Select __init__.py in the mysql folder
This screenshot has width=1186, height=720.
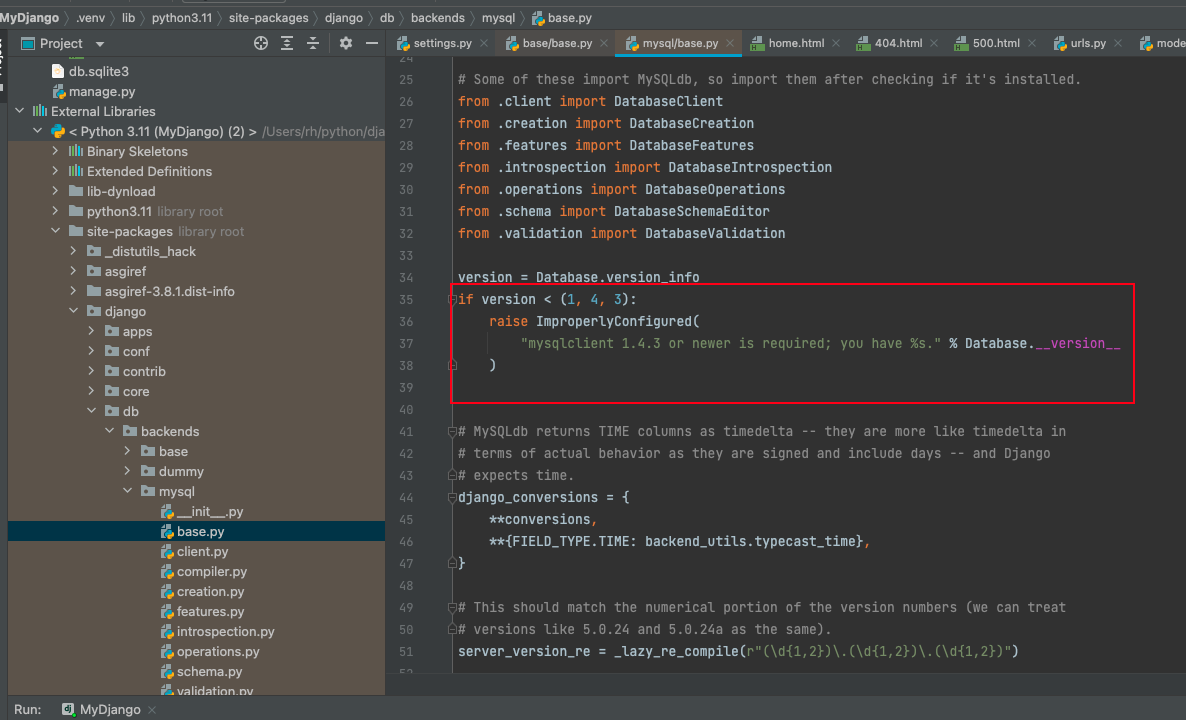pos(210,511)
